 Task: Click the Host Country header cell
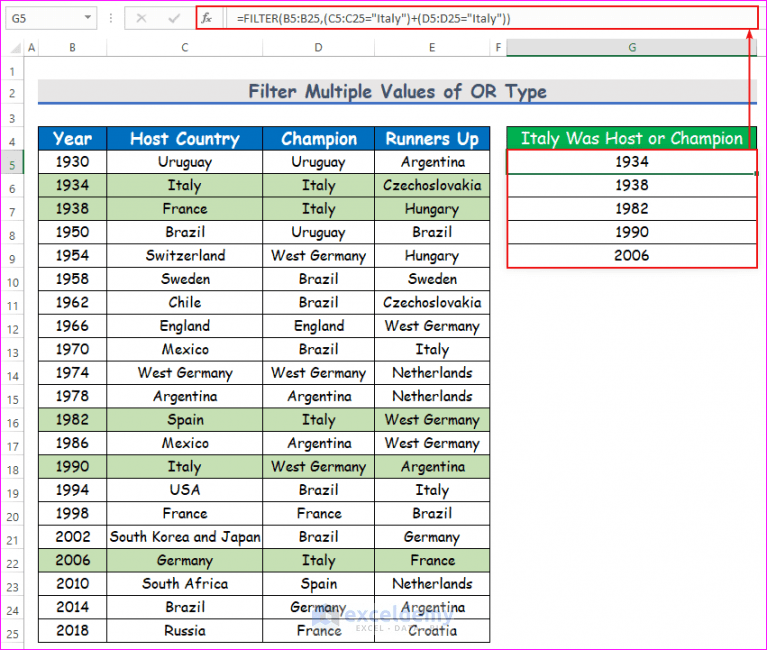tap(184, 139)
